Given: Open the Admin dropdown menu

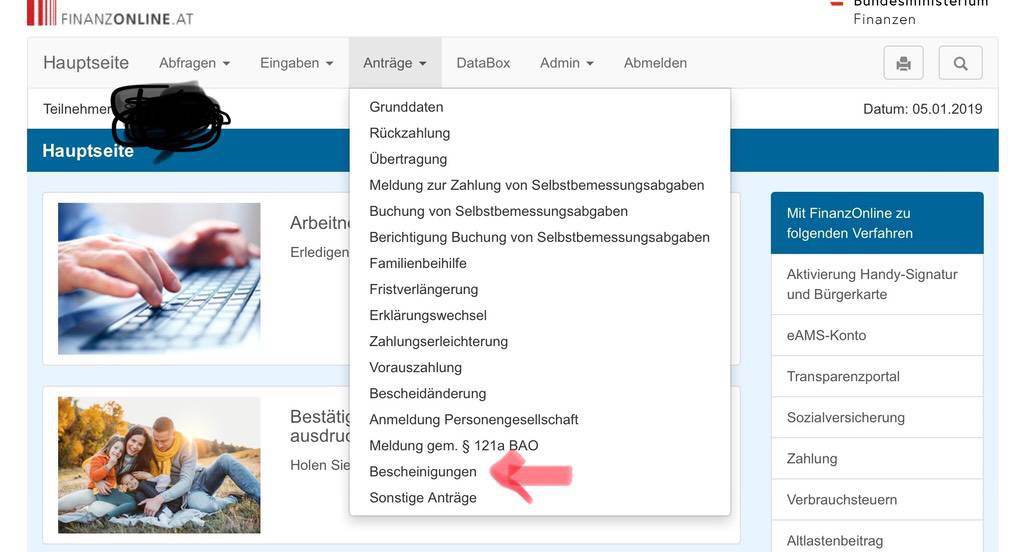Looking at the screenshot, I should click(566, 63).
